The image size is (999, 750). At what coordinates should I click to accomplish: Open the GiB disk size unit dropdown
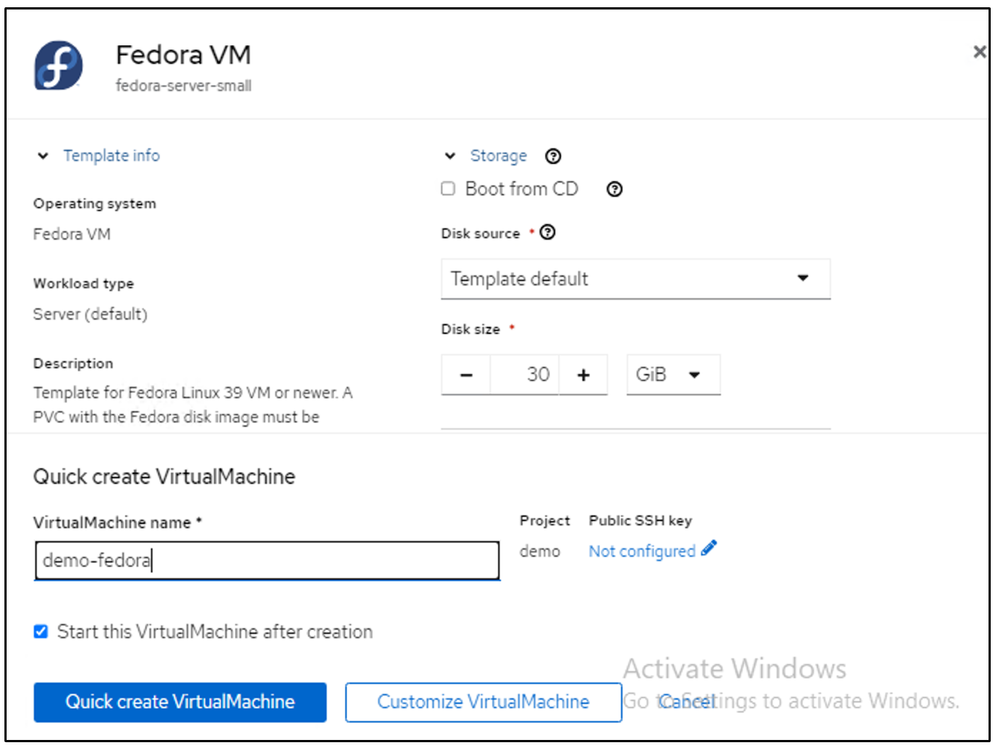pos(673,375)
